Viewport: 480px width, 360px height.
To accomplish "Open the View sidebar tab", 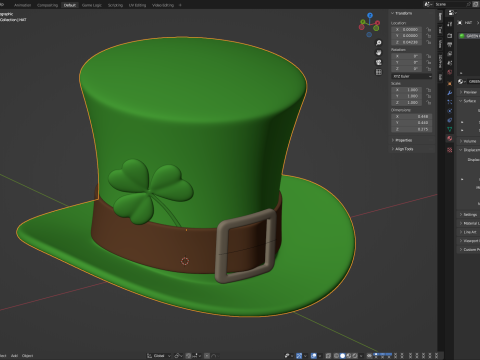I will coord(440,44).
